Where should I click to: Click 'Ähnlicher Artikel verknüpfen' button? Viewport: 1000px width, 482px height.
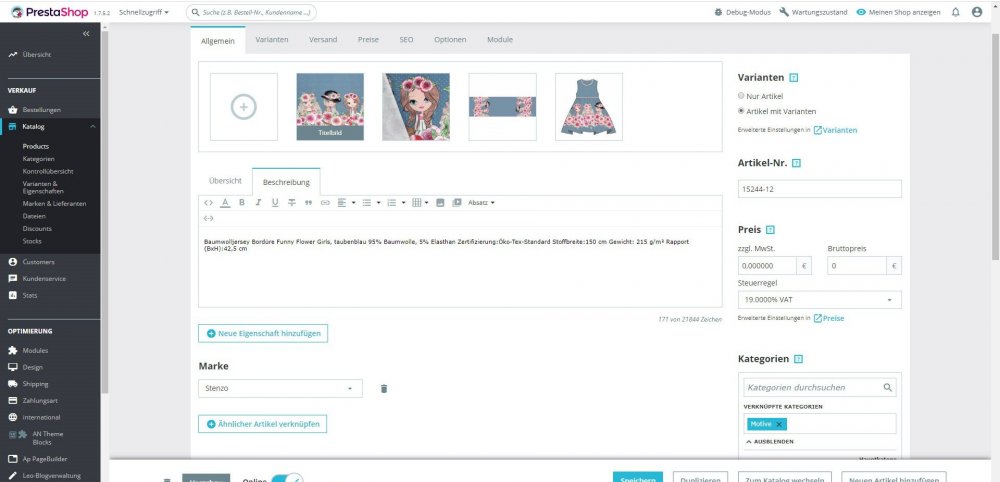(x=262, y=424)
